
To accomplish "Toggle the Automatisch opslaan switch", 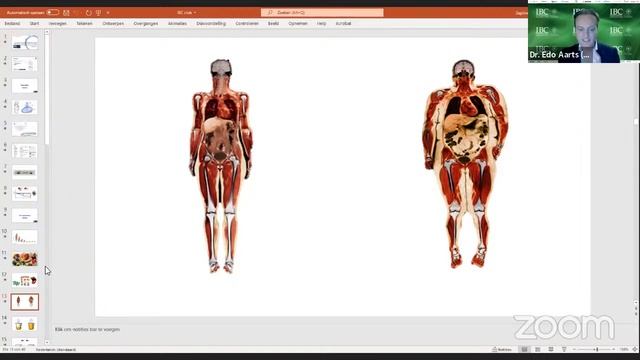I will (x=53, y=12).
